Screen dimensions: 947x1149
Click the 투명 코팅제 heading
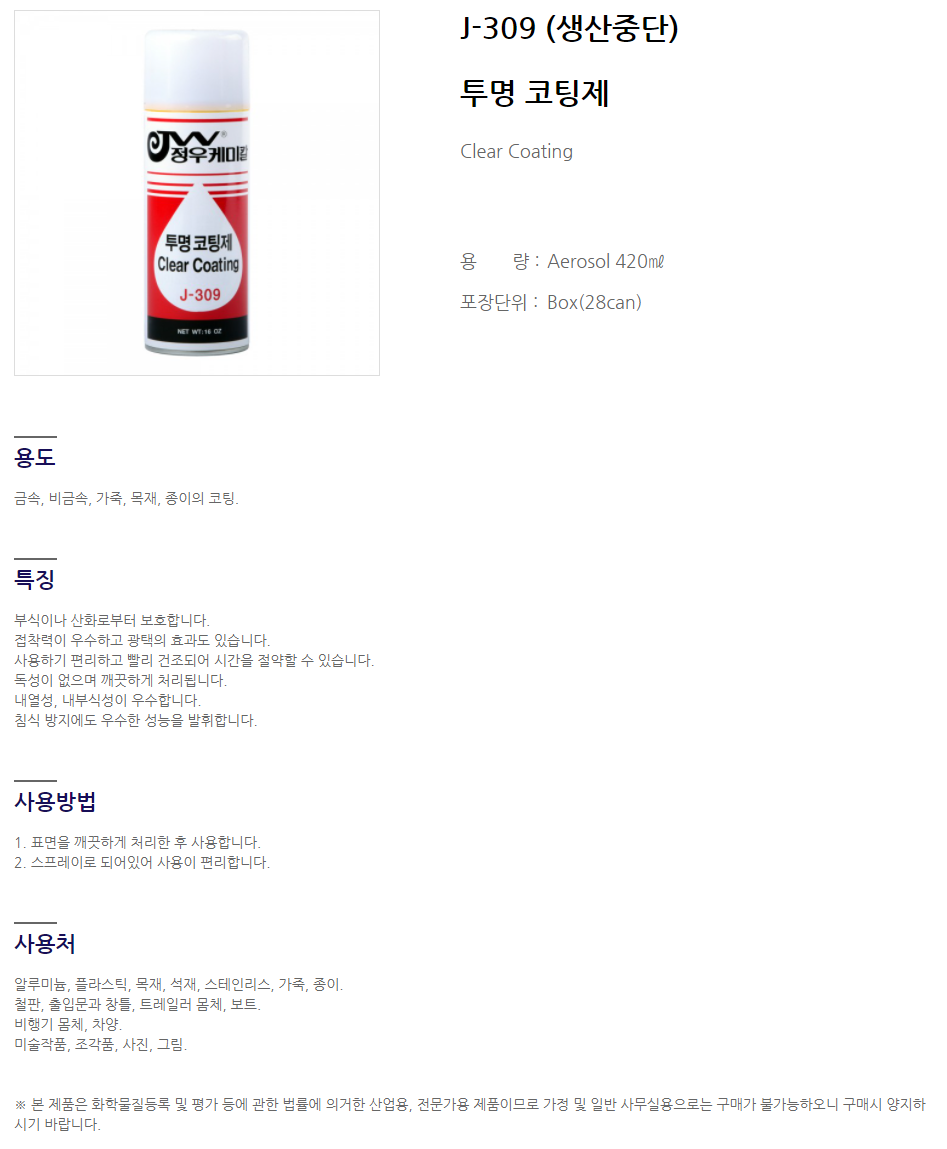coord(534,93)
